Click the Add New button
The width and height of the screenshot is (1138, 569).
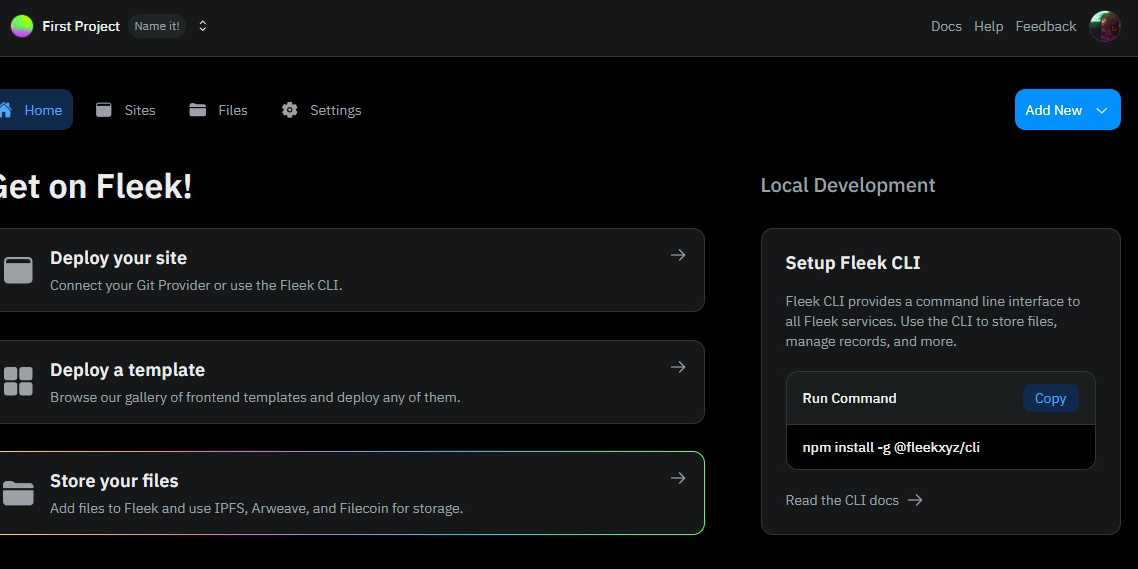pyautogui.click(x=1067, y=110)
